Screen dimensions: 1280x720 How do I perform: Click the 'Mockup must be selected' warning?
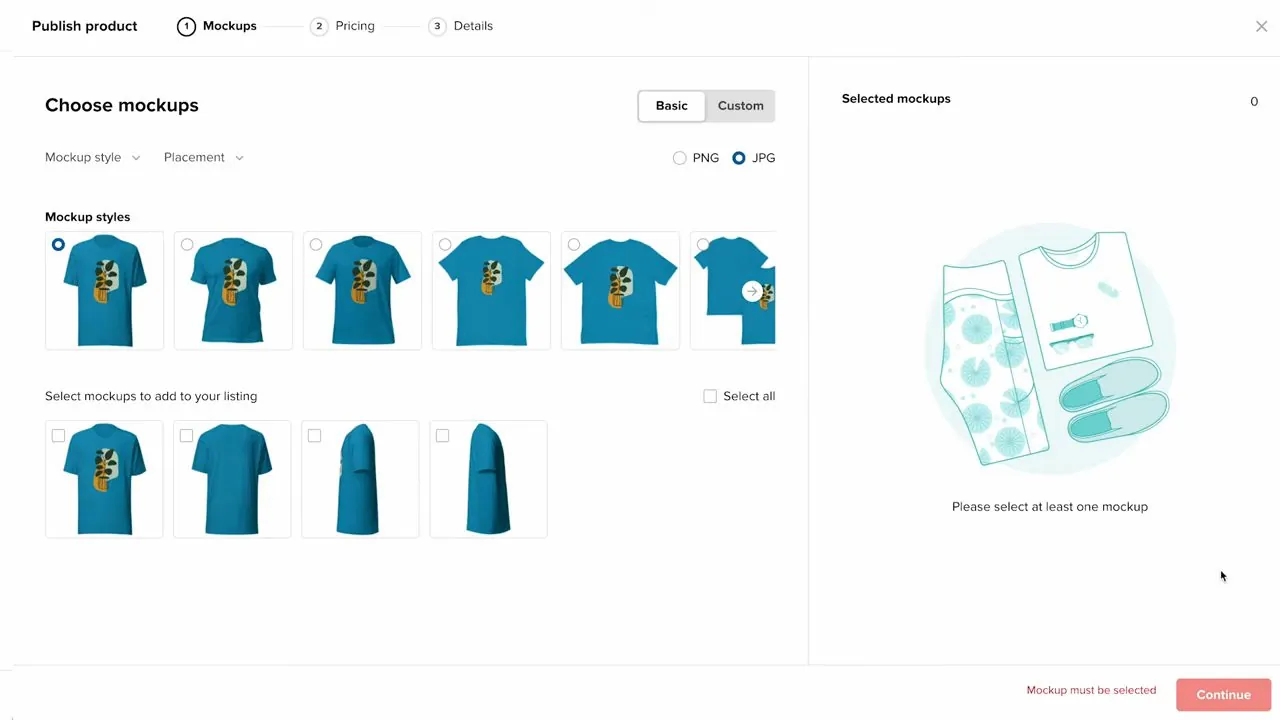click(x=1091, y=690)
